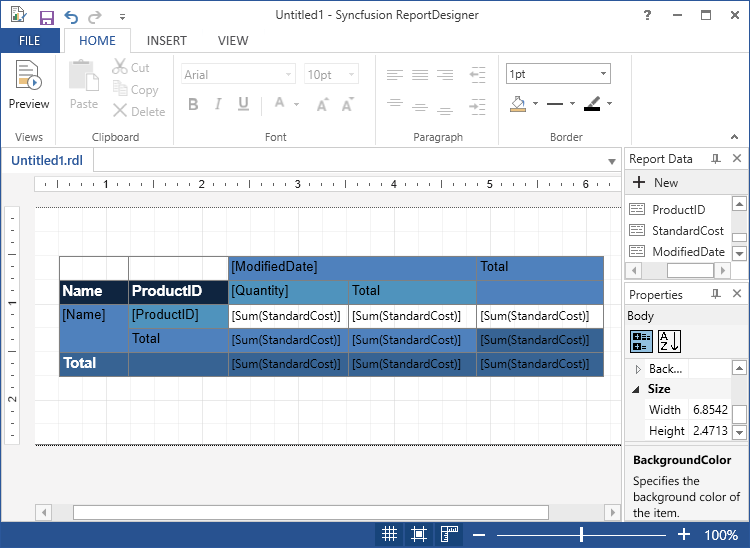The height and width of the screenshot is (548, 750).
Task: Click the Save icon in quick access toolbar
Action: 46,17
